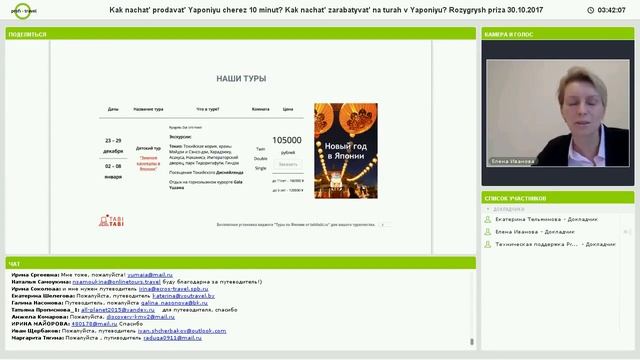Click the Елена Иванова name label on the video
The height and width of the screenshot is (360, 640).
coord(513,161)
